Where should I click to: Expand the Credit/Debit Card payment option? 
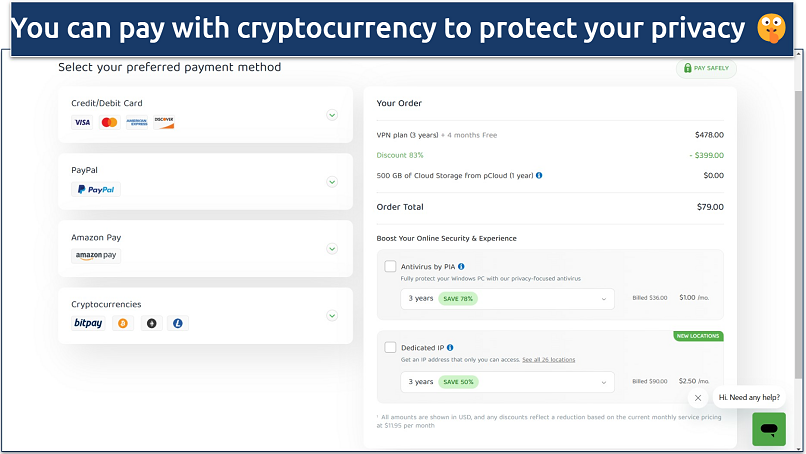[332, 114]
